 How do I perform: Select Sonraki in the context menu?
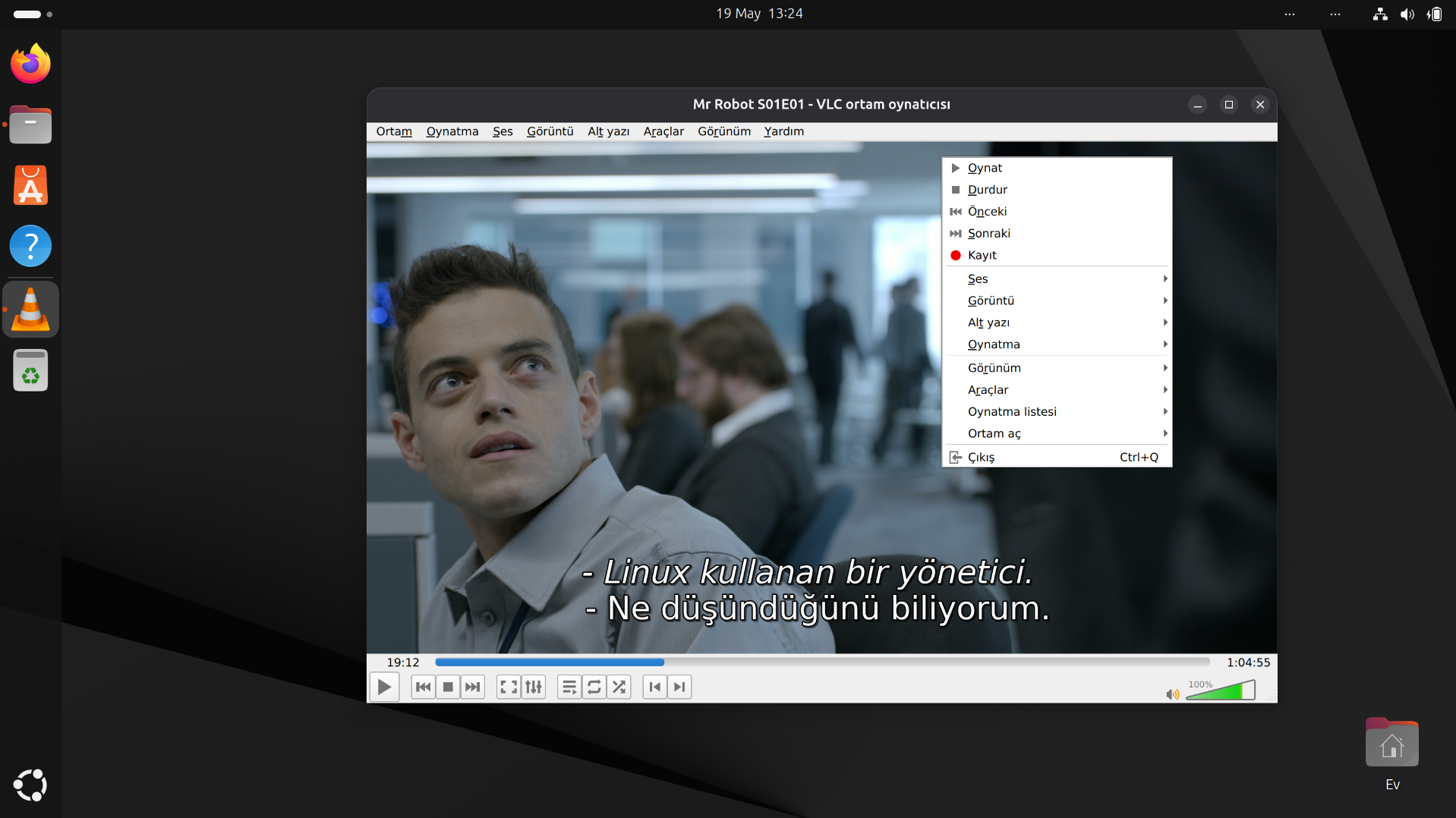pyautogui.click(x=1057, y=234)
